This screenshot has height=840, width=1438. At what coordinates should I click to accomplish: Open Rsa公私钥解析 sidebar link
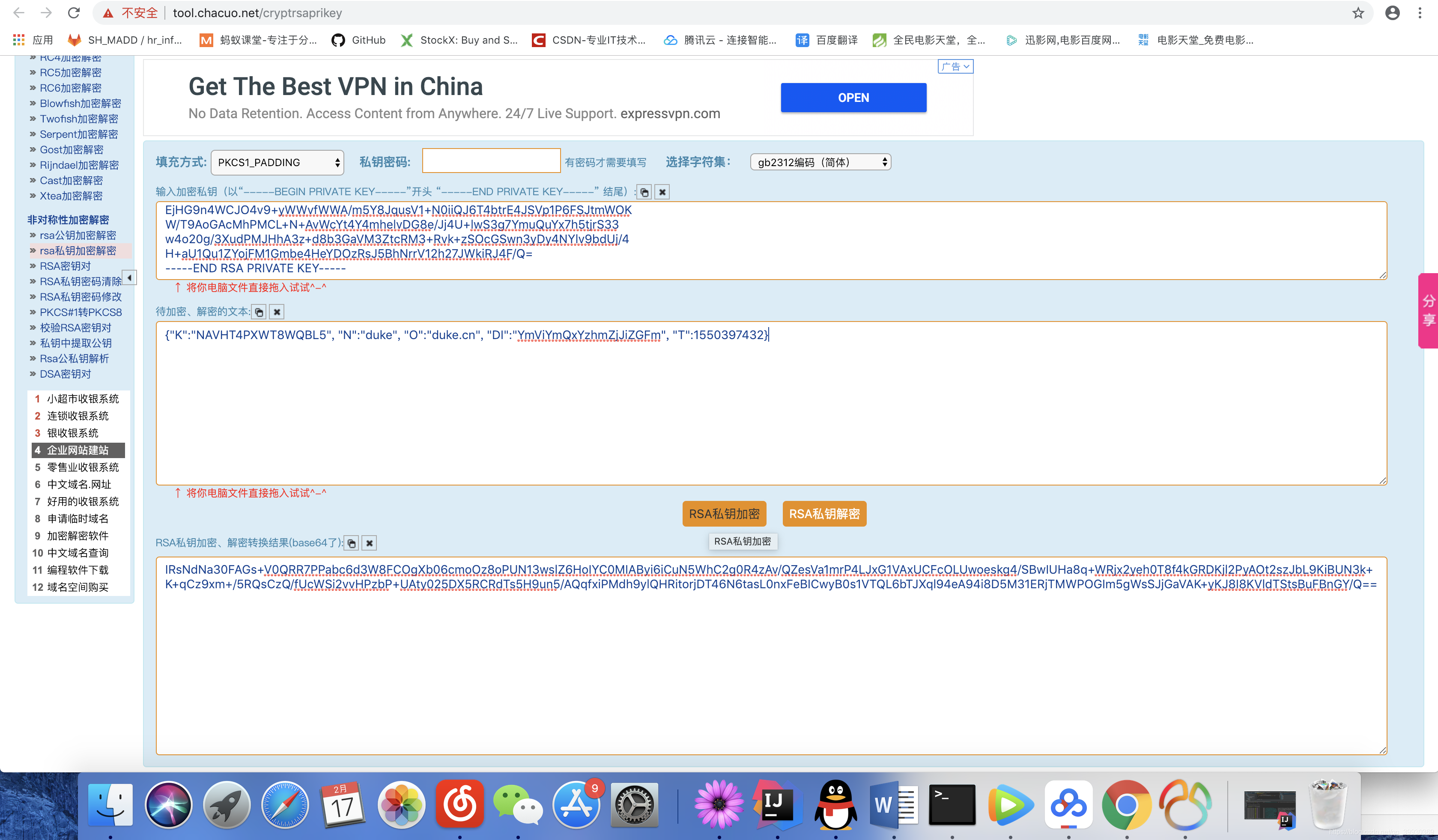tap(74, 358)
